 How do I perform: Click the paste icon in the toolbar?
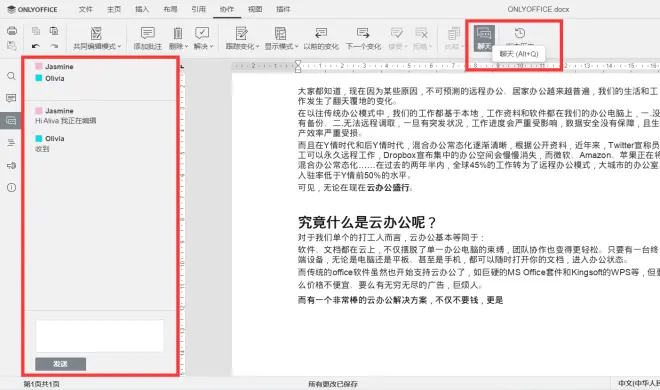(x=54, y=31)
